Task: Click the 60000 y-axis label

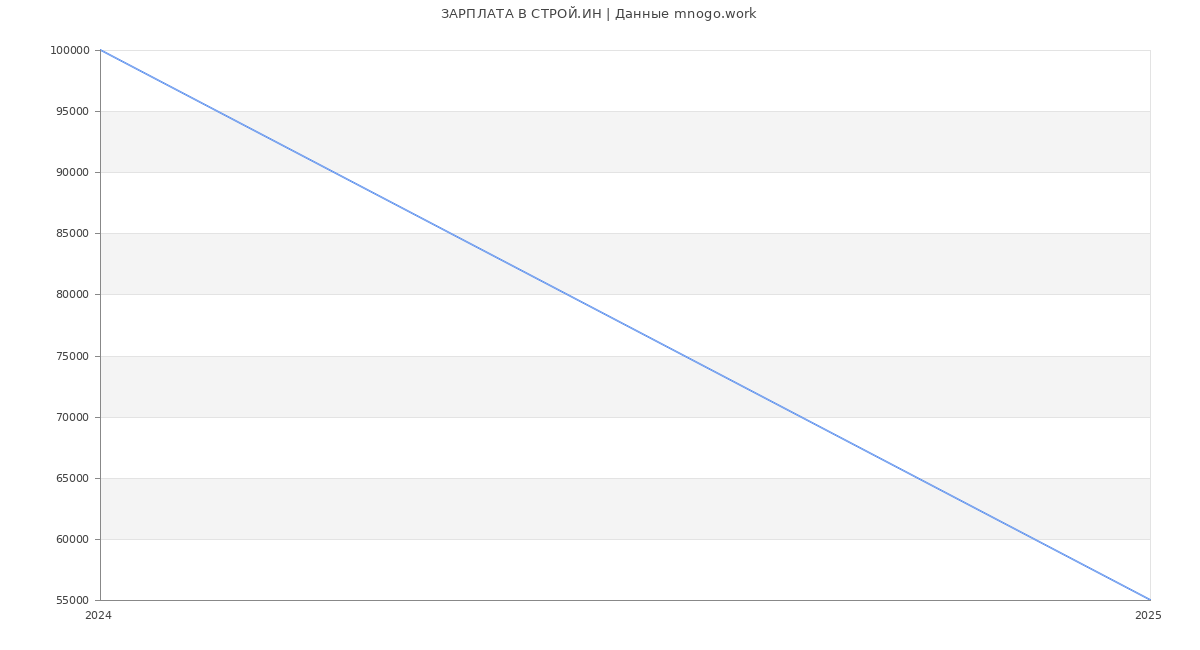Action: click(x=72, y=540)
